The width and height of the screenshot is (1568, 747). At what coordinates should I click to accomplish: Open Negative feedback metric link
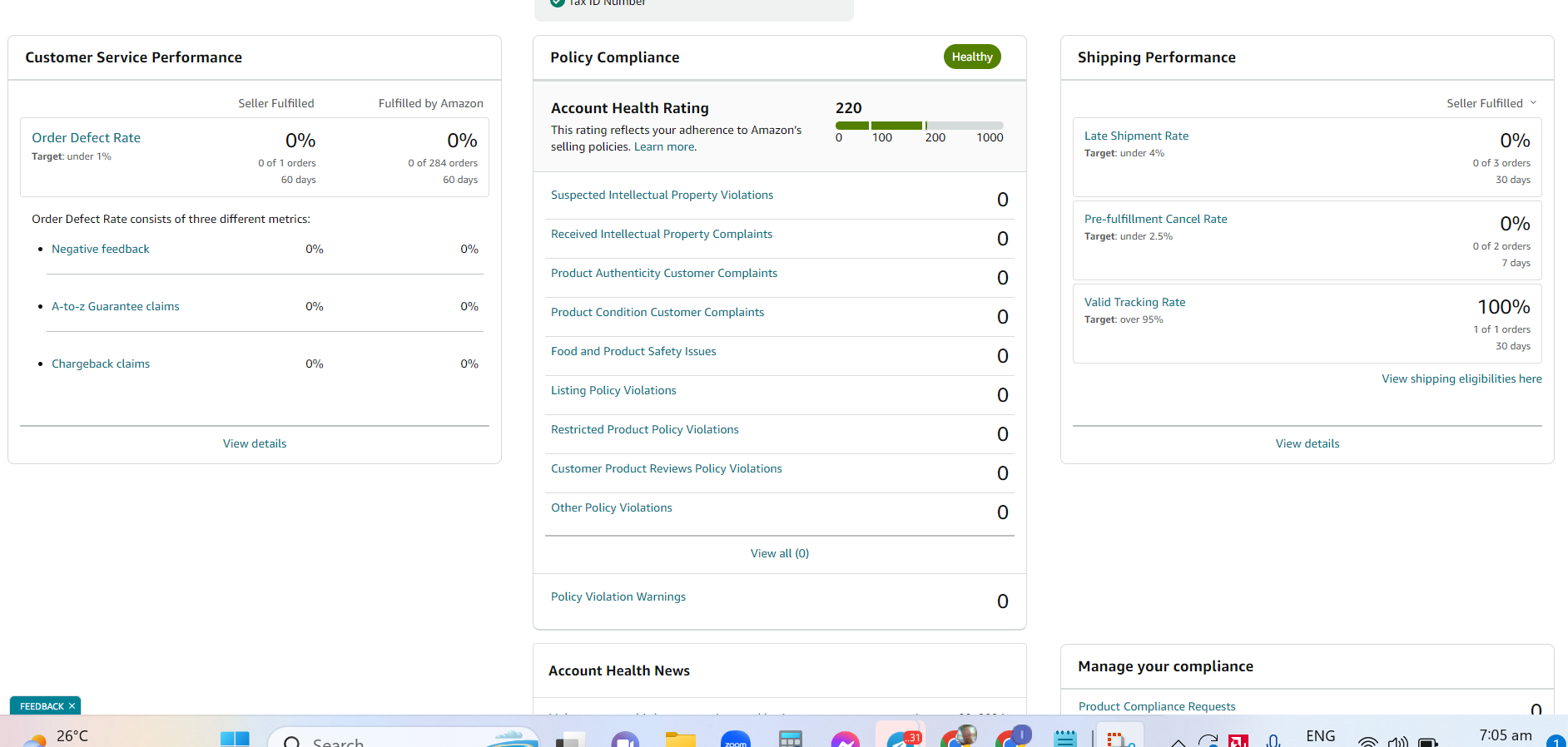click(101, 249)
